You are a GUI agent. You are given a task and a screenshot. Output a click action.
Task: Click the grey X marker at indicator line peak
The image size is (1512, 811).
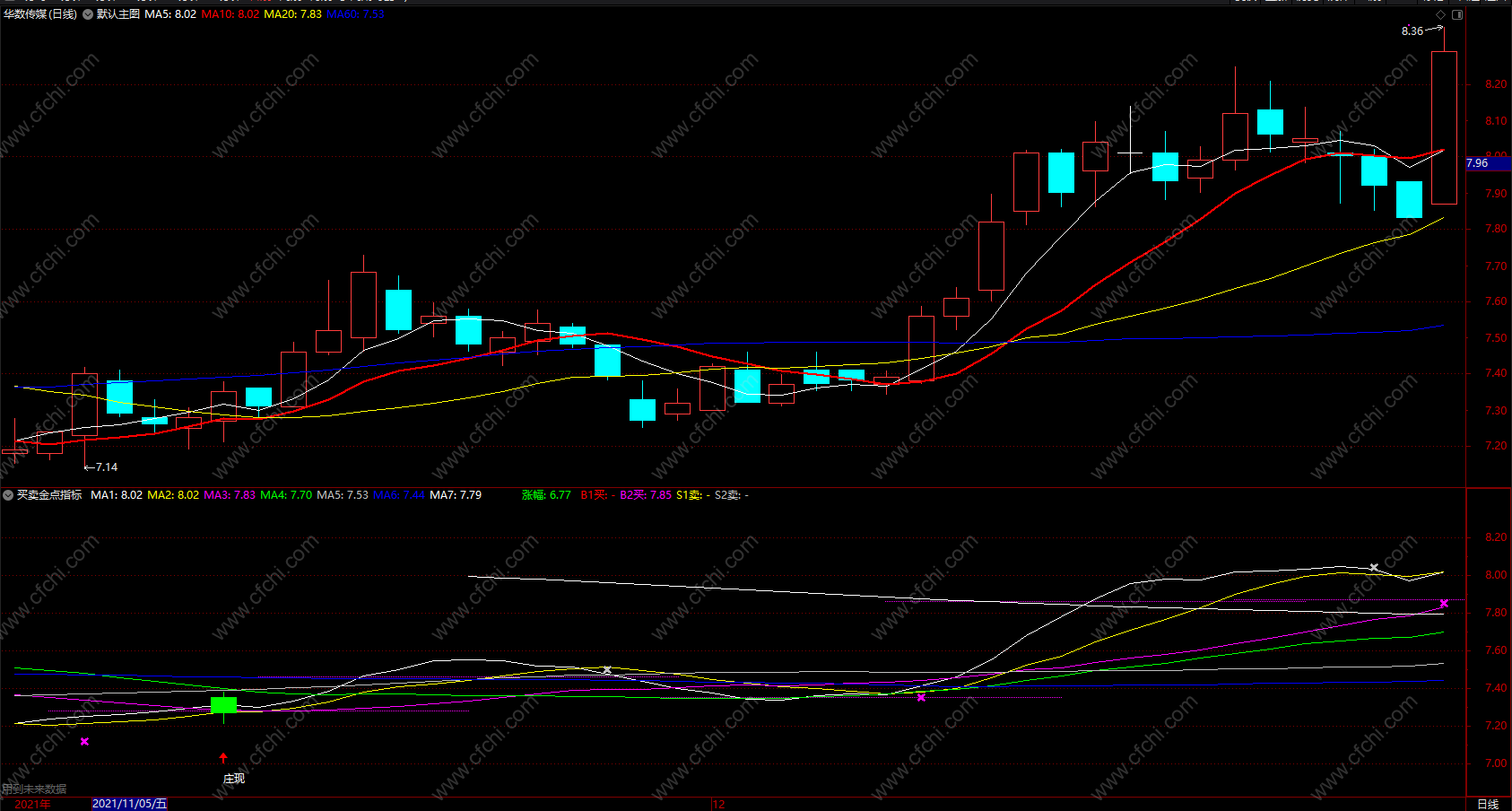[x=1374, y=568]
